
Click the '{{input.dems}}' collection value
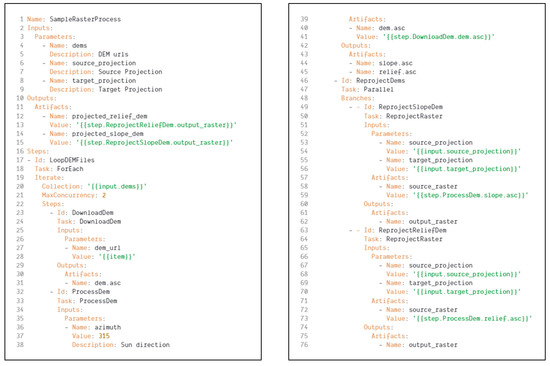[117, 186]
